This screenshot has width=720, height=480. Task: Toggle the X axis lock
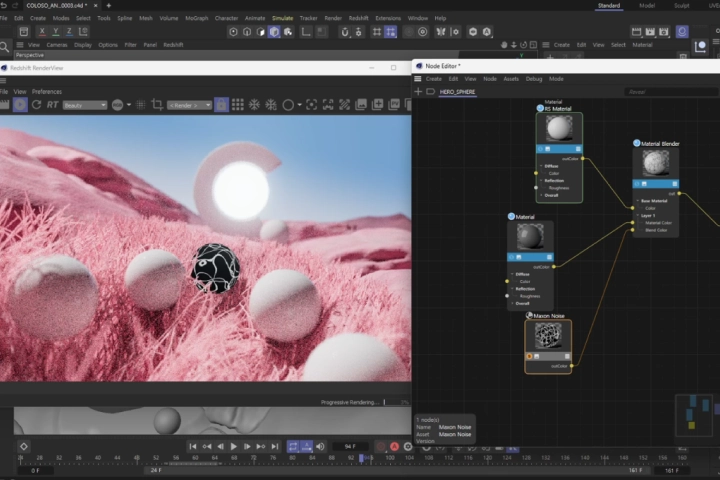[x=42, y=32]
